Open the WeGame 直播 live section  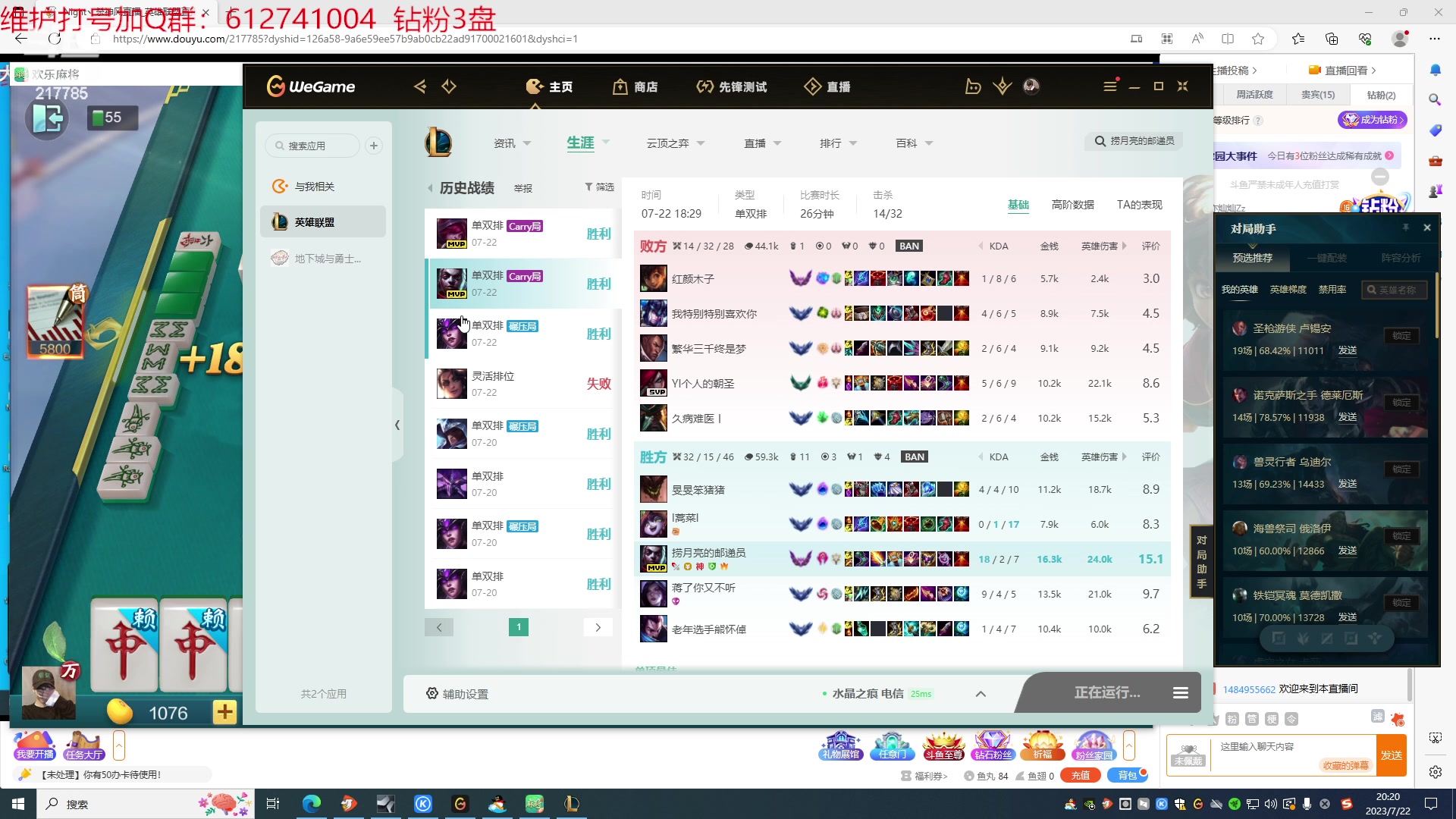(829, 86)
